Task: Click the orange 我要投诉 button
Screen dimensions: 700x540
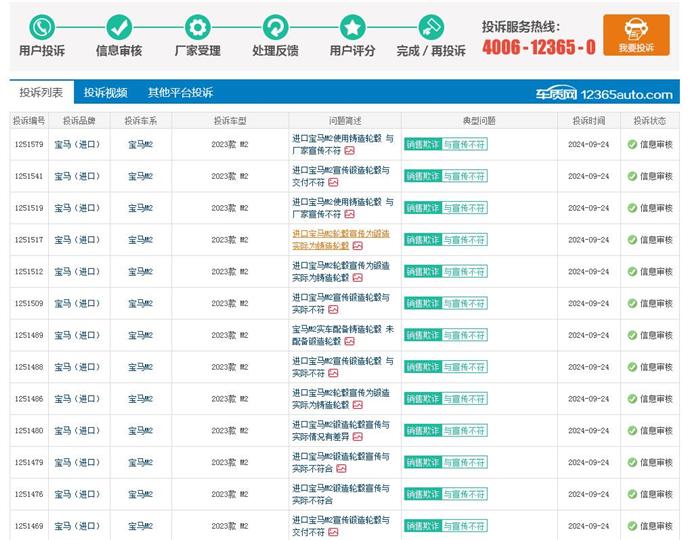Action: (636, 35)
